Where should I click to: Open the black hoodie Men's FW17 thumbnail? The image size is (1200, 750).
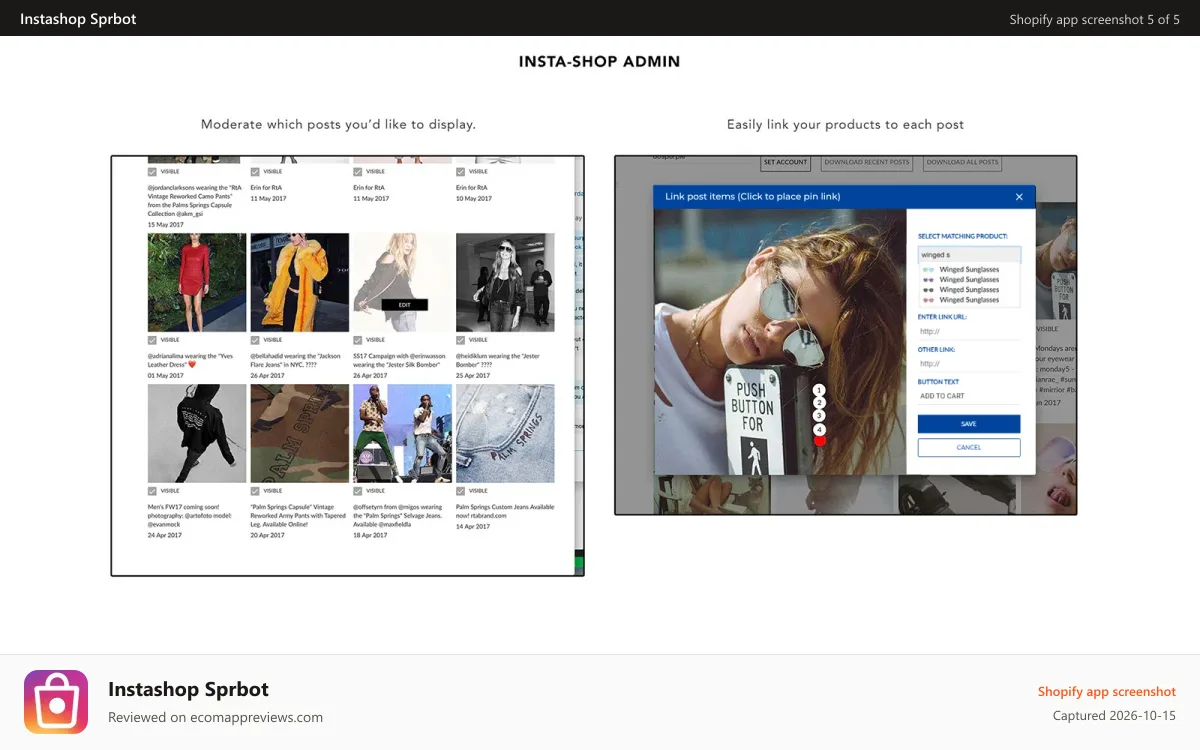197,434
